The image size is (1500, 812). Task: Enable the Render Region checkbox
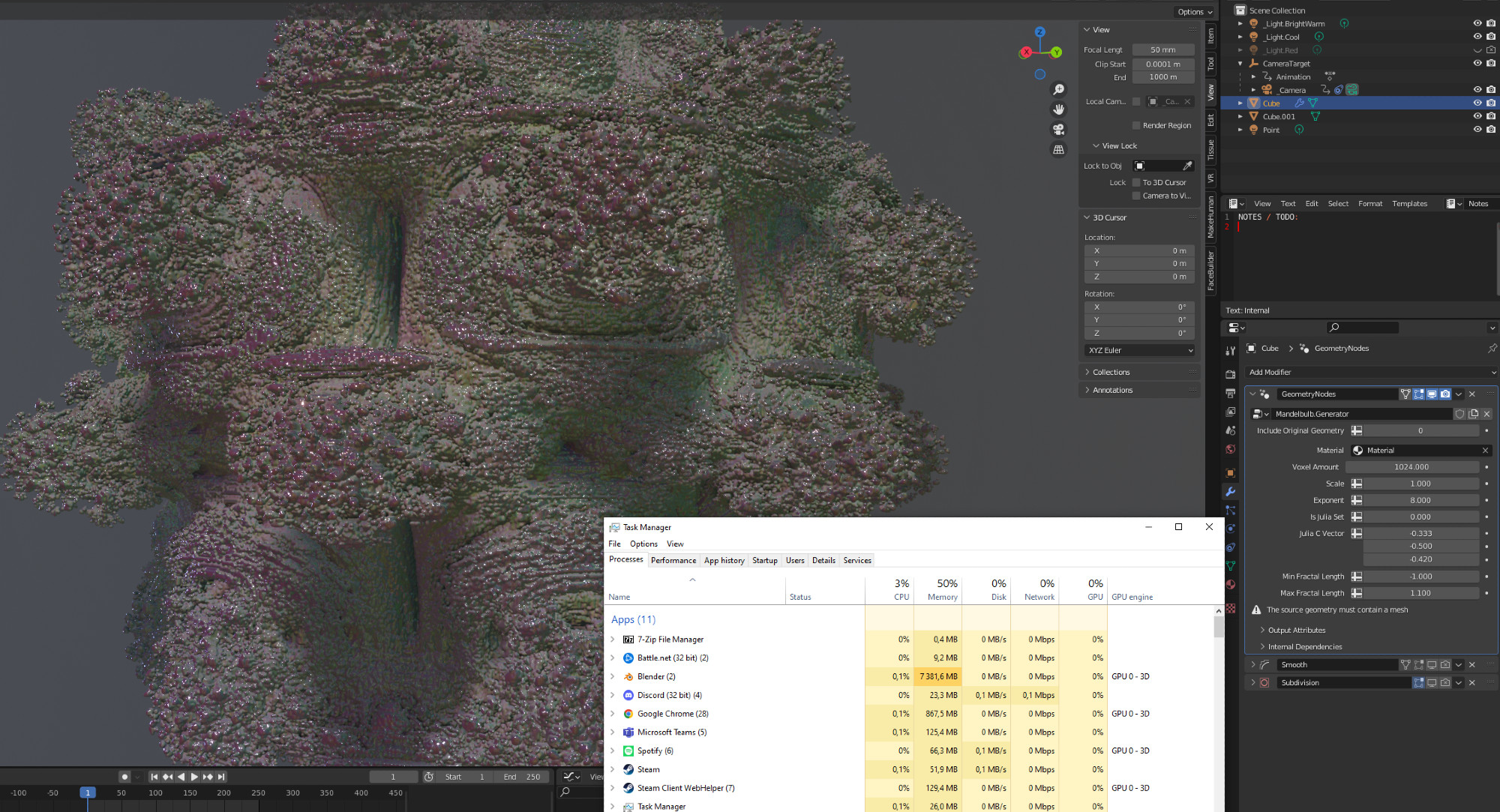pos(1136,125)
